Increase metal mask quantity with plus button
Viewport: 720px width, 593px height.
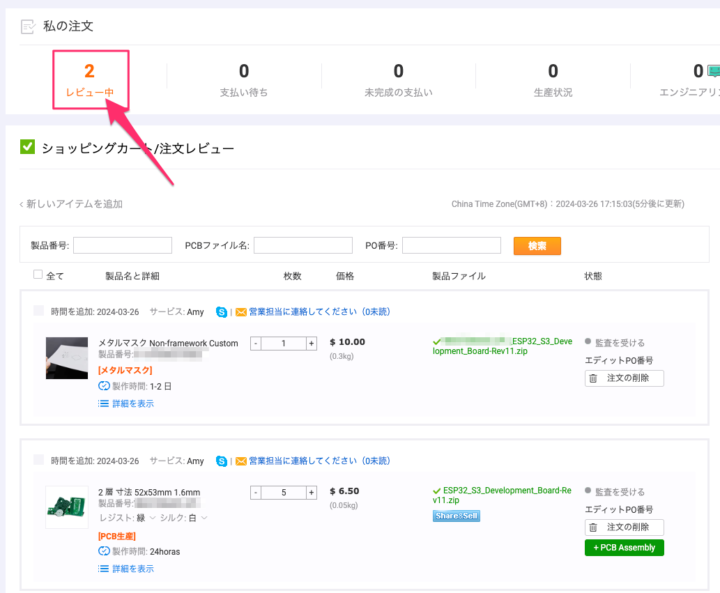tap(311, 343)
